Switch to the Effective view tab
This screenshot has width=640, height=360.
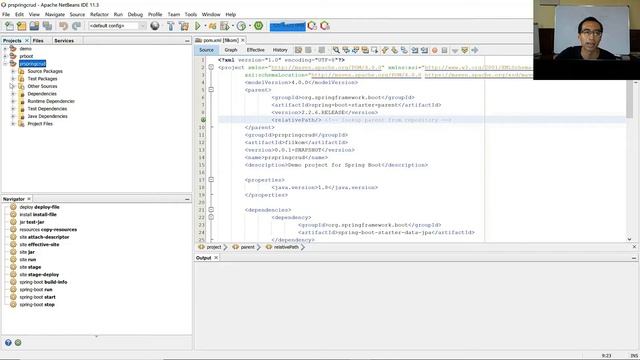click(256, 50)
